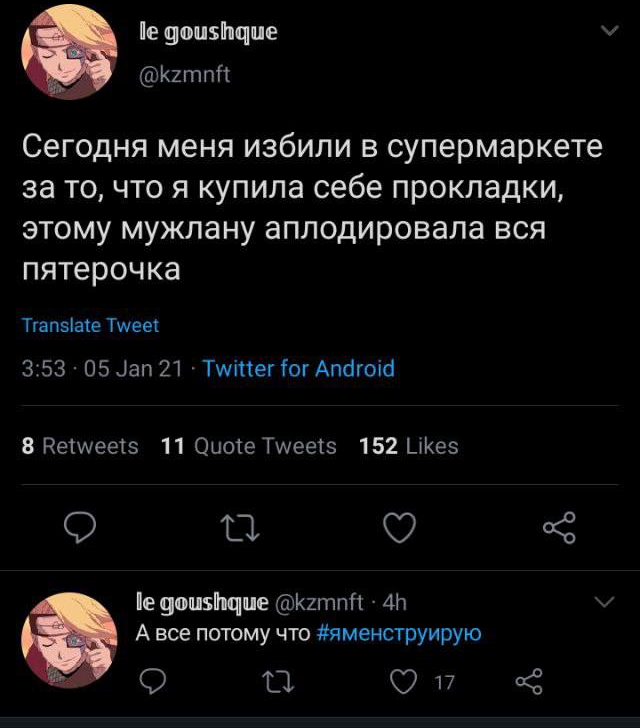Expand the reply tweet options chevron
The image size is (640, 728).
[x=603, y=602]
